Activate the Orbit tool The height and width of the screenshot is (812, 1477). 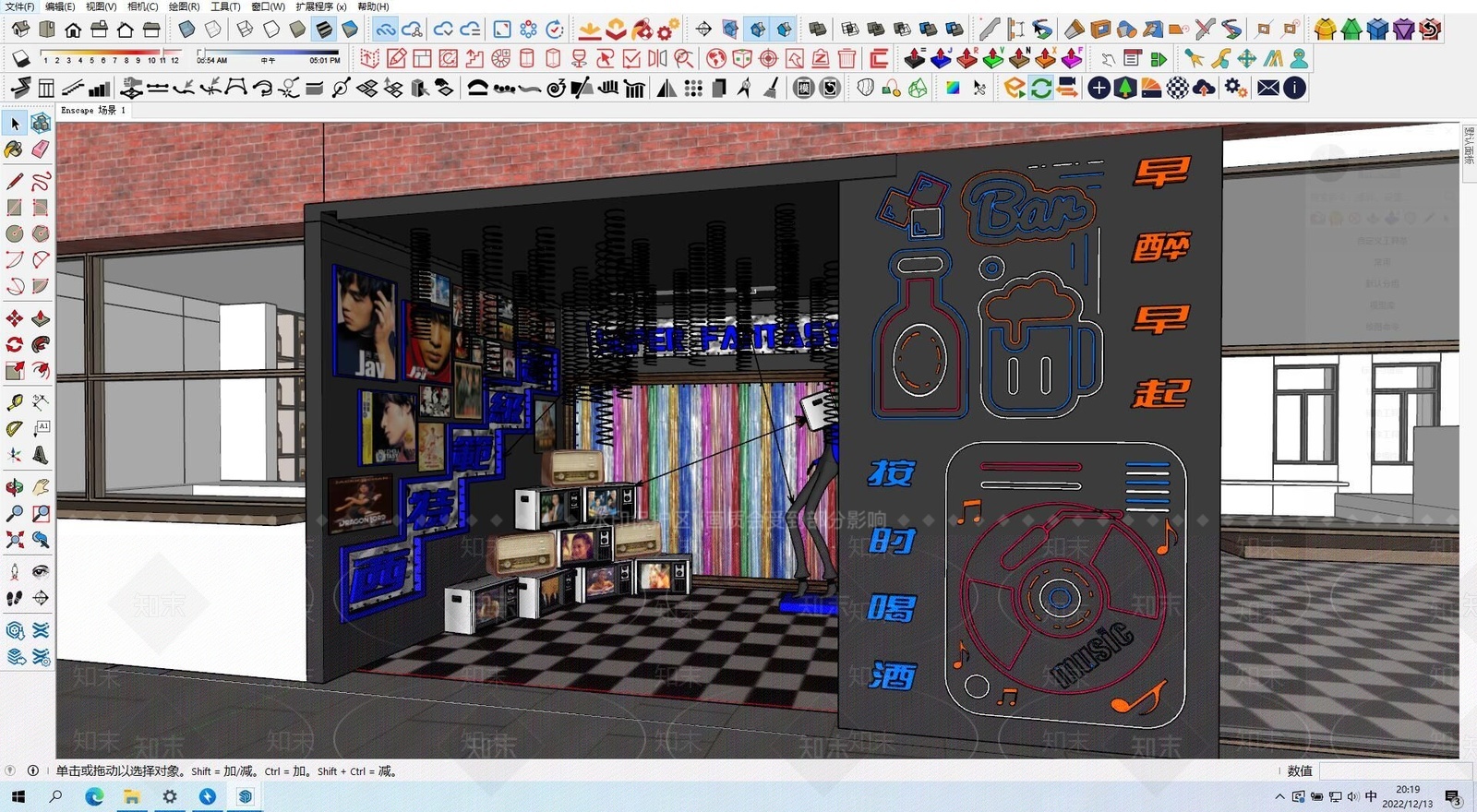(x=15, y=486)
